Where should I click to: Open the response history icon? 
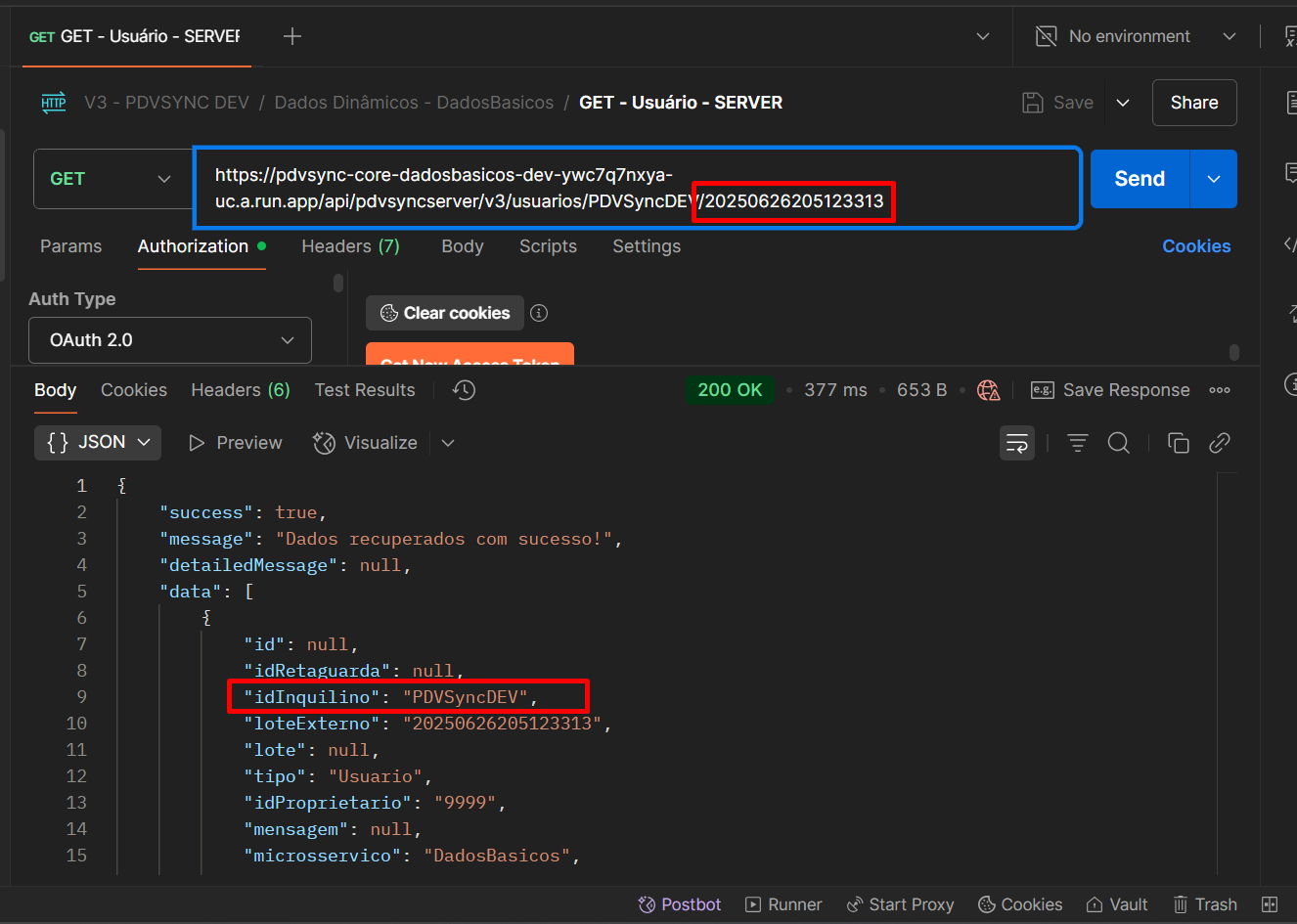[x=464, y=390]
